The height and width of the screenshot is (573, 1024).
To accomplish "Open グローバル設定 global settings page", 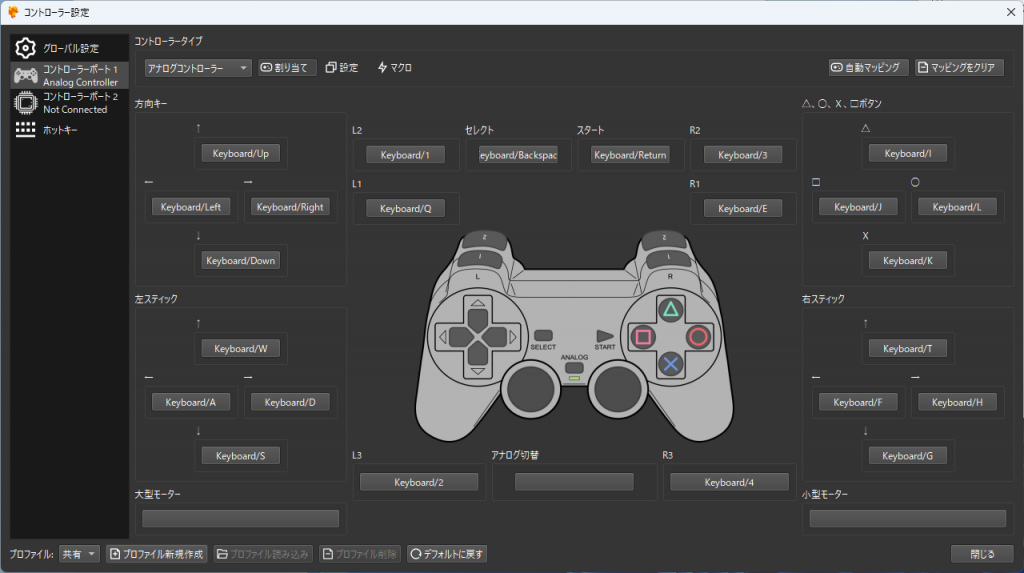I will (69, 48).
